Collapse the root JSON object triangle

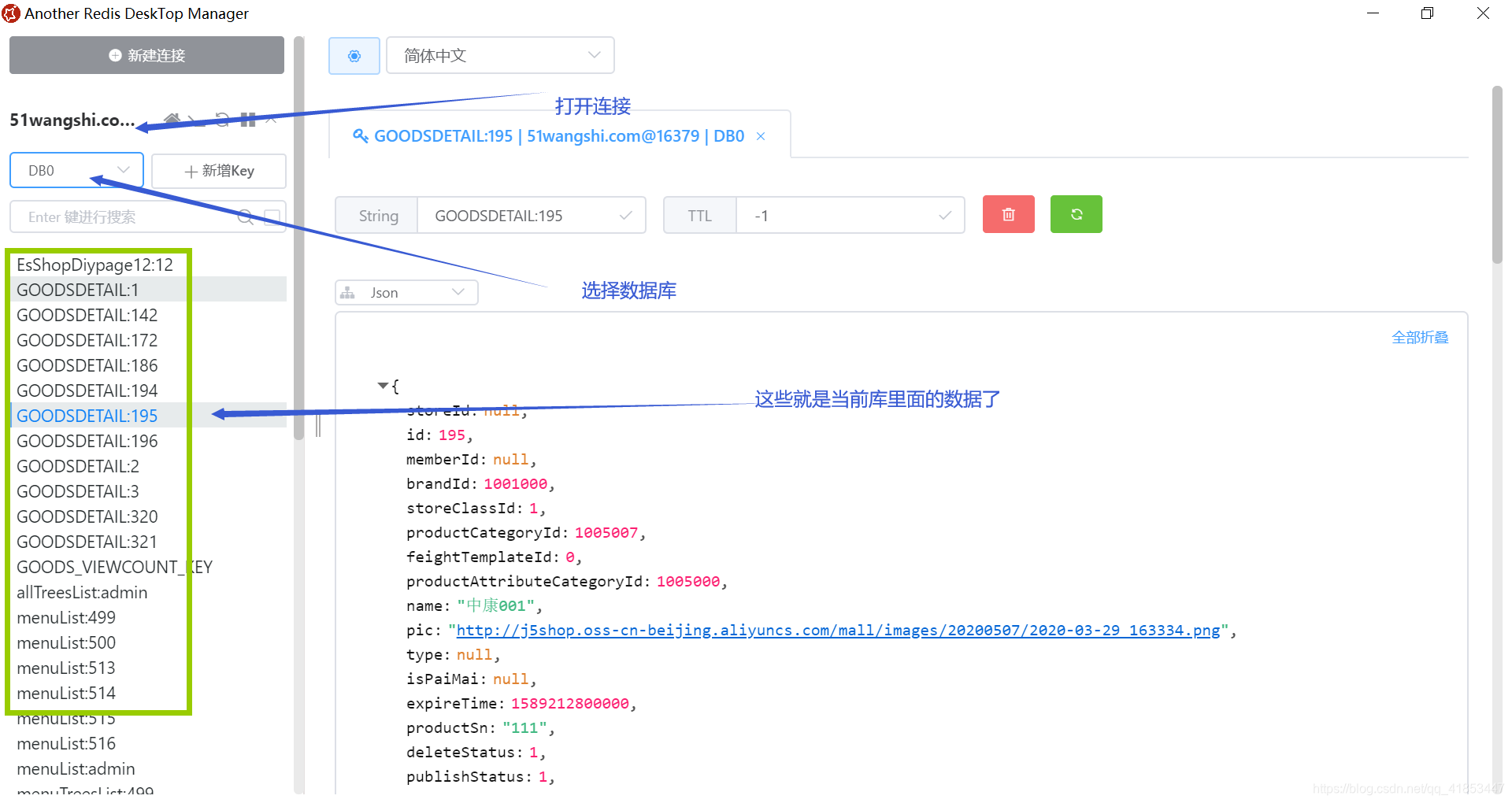[x=383, y=386]
